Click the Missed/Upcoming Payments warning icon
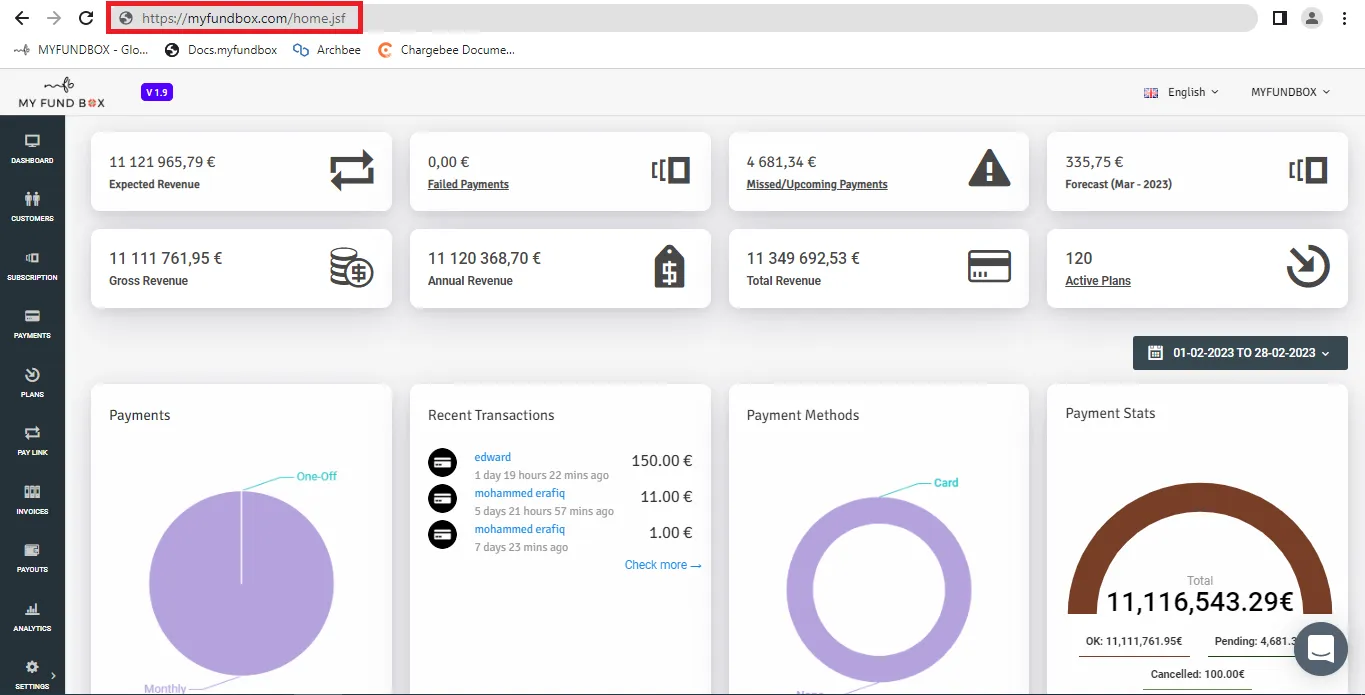 [x=989, y=169]
